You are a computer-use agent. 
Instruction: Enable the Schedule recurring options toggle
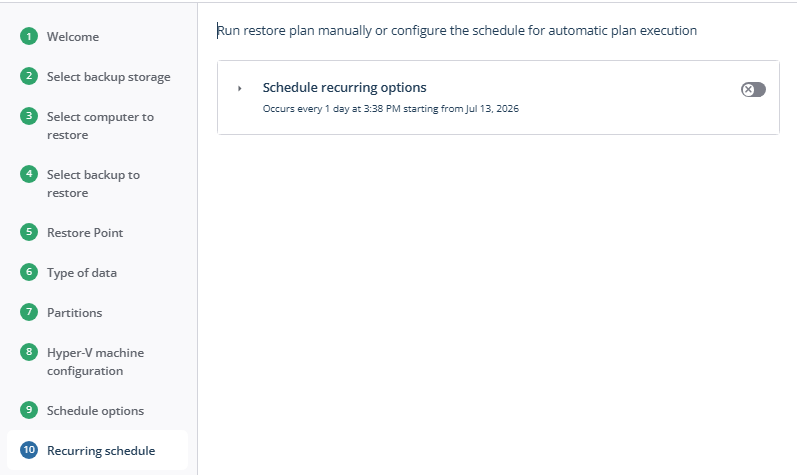click(x=753, y=90)
